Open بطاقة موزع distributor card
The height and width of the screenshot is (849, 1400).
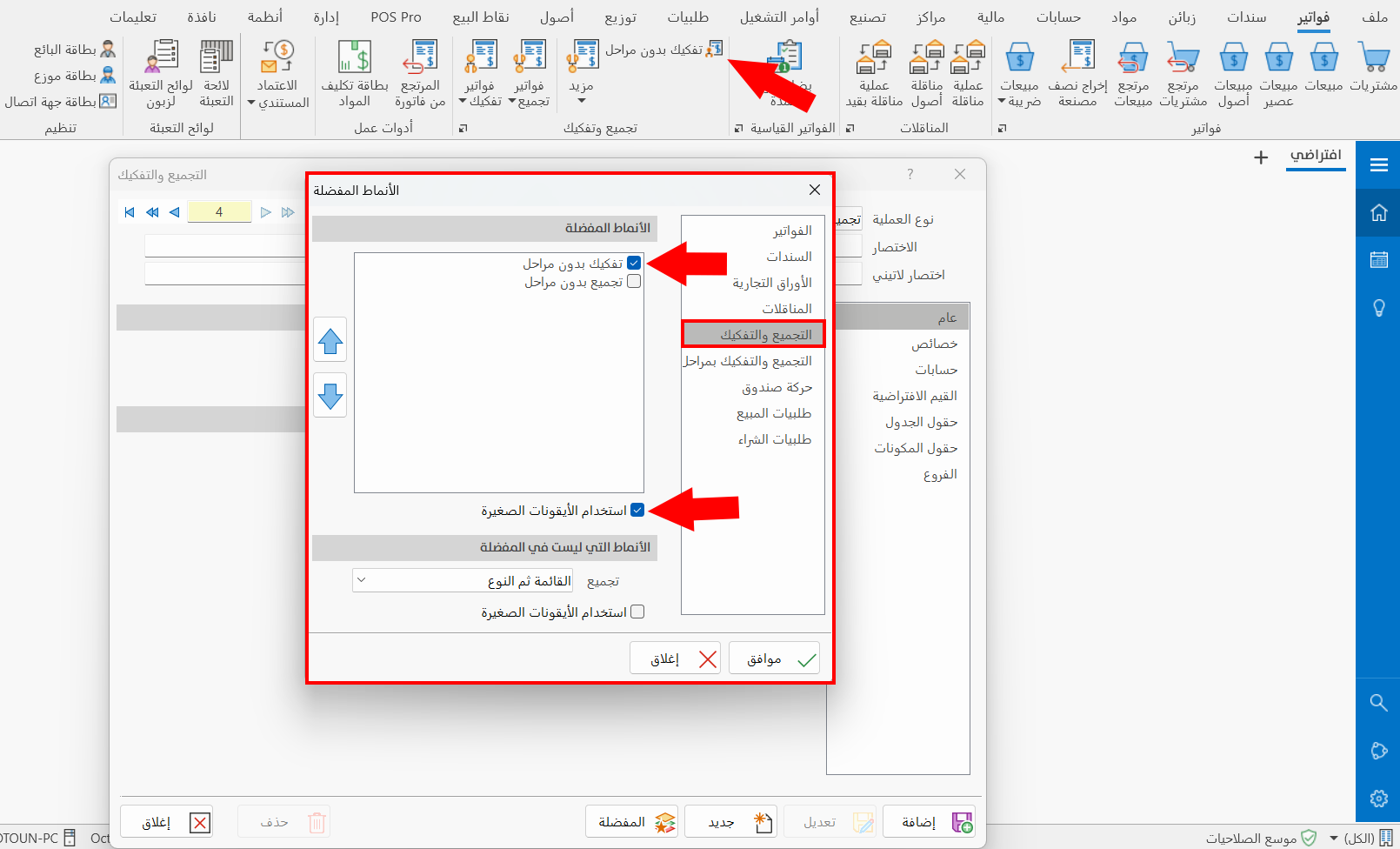[x=75, y=76]
